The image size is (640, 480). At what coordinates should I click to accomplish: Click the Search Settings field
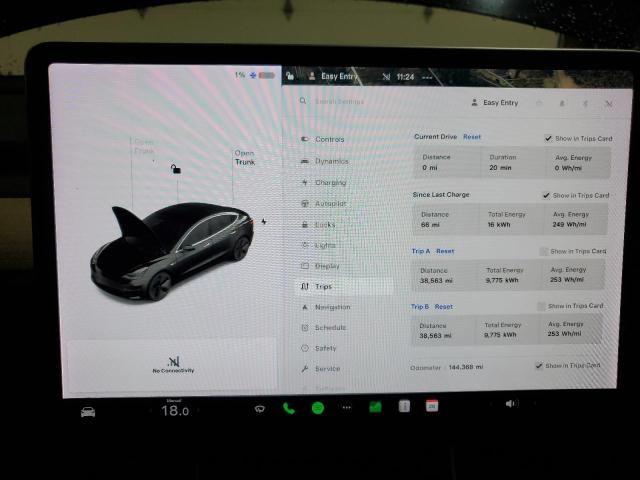pos(339,101)
